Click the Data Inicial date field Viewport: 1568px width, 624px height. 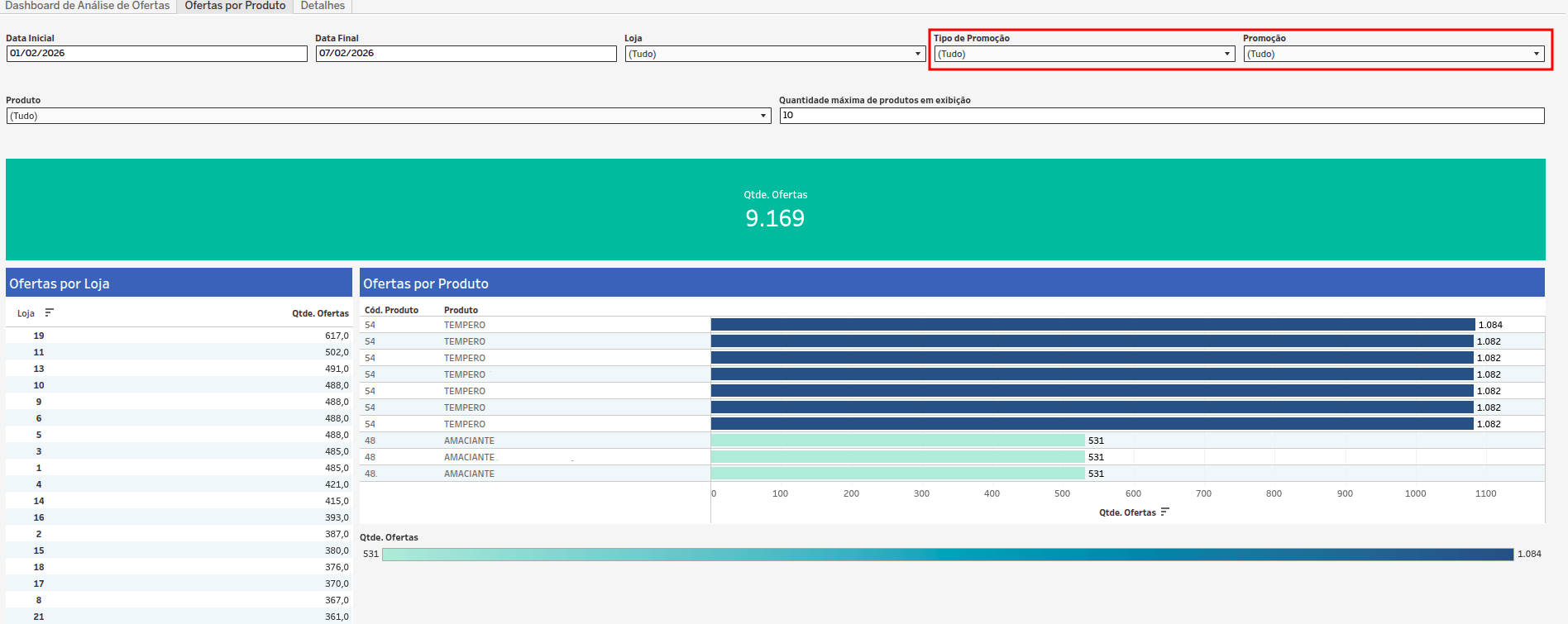157,54
